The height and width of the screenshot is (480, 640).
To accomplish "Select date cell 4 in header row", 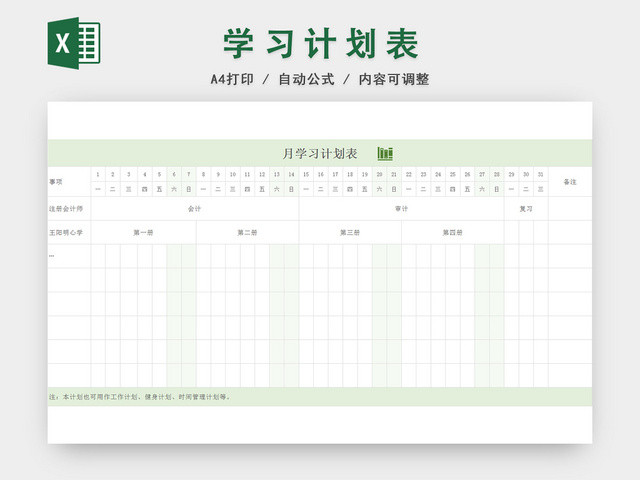I will click(x=144, y=174).
